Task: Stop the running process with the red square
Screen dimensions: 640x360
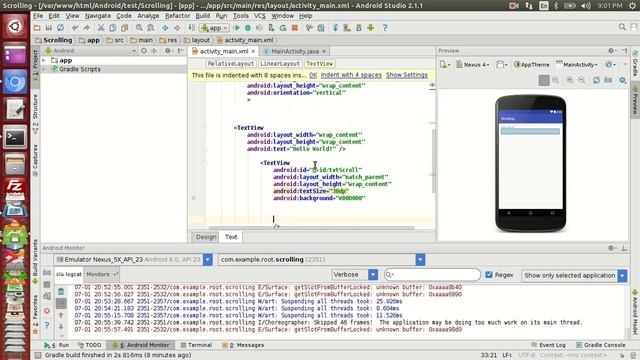Action: pos(295,28)
